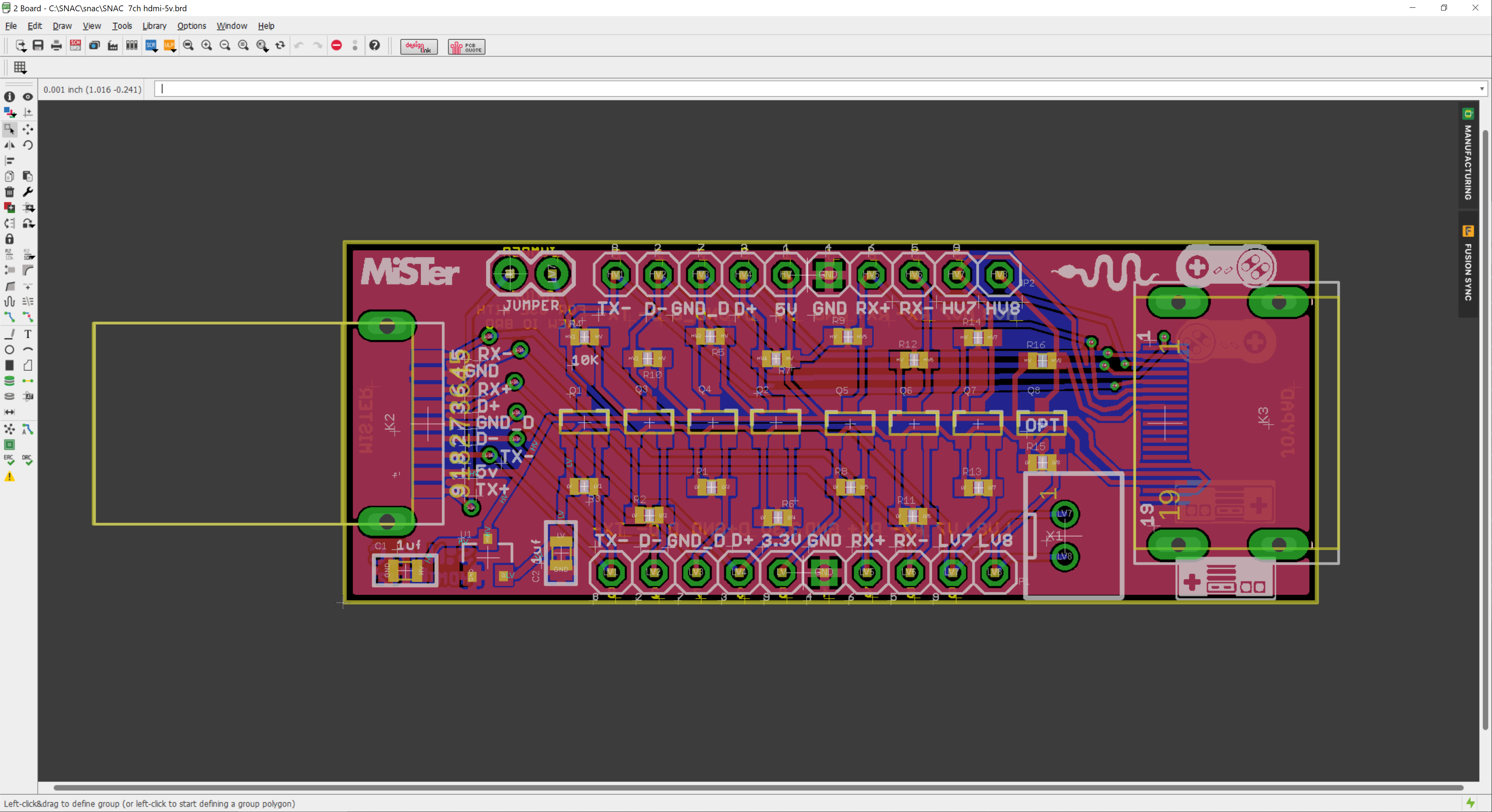
Task: Select the Rotate tool
Action: coord(27,145)
